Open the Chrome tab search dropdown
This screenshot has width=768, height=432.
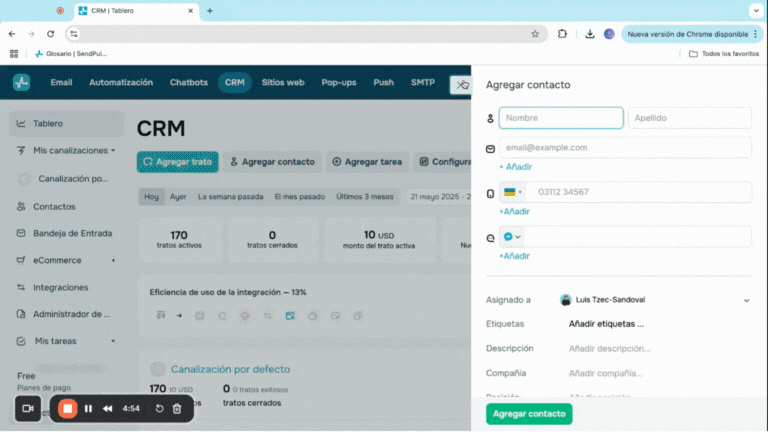(x=756, y=10)
